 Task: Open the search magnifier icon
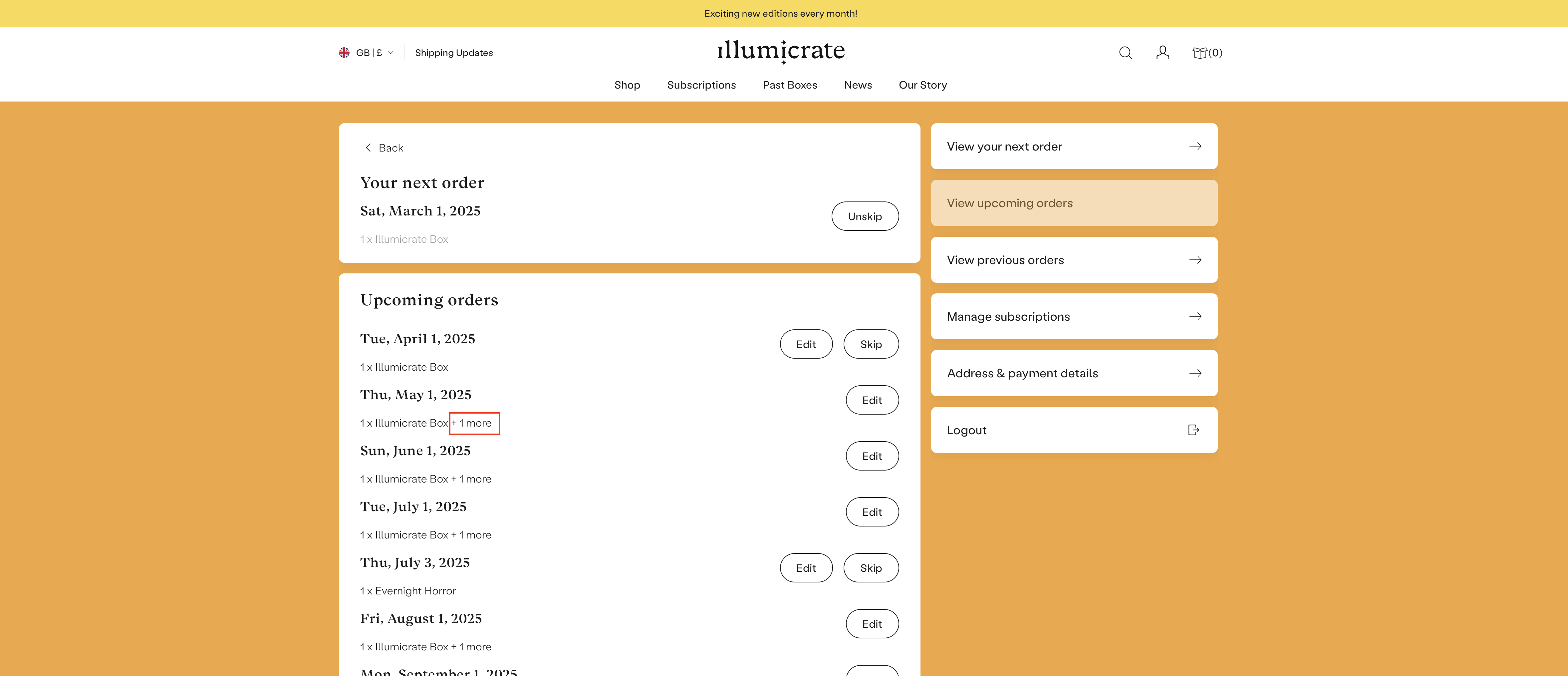[1125, 53]
